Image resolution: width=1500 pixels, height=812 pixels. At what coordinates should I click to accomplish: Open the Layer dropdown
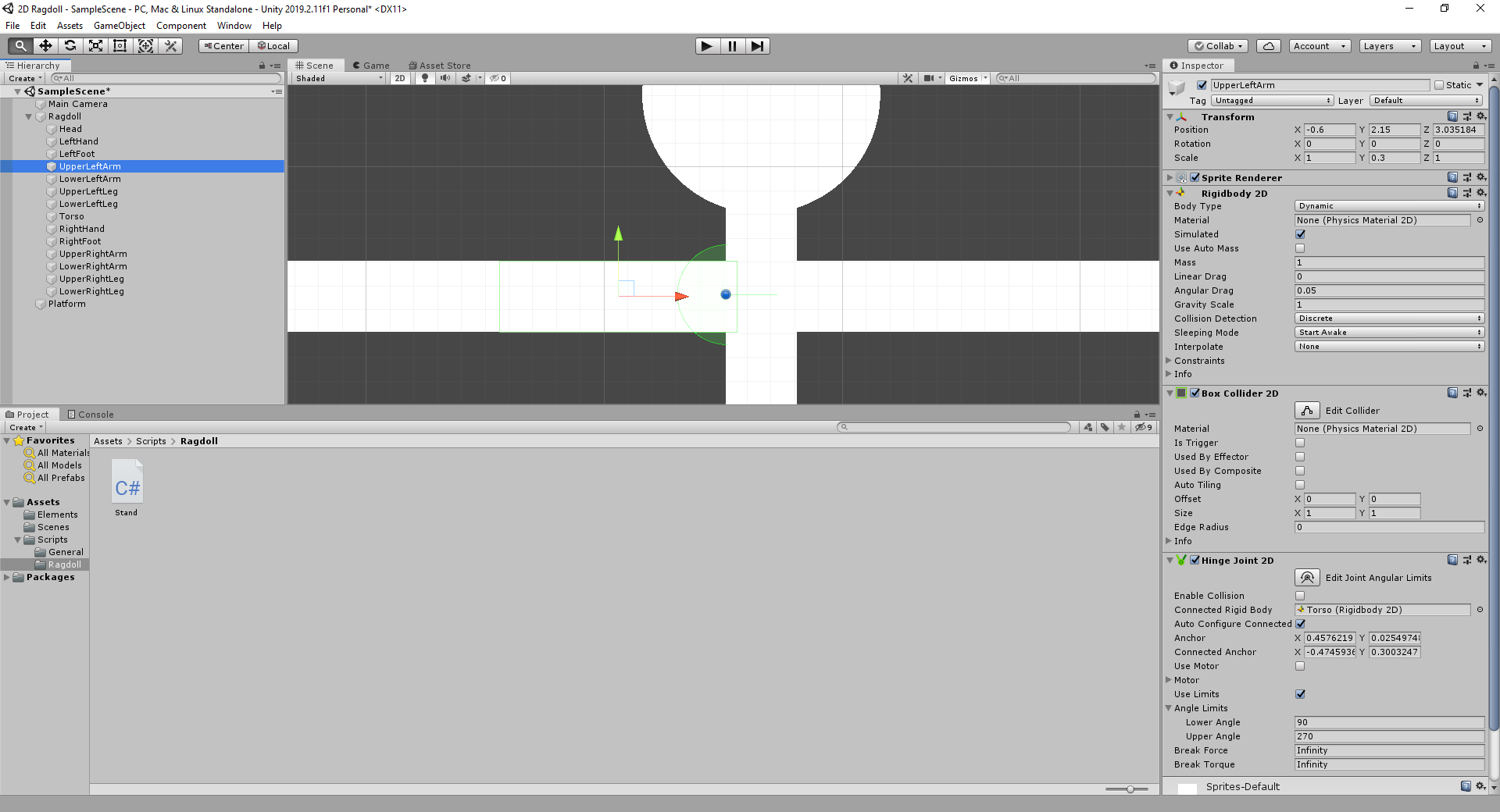click(x=1426, y=101)
